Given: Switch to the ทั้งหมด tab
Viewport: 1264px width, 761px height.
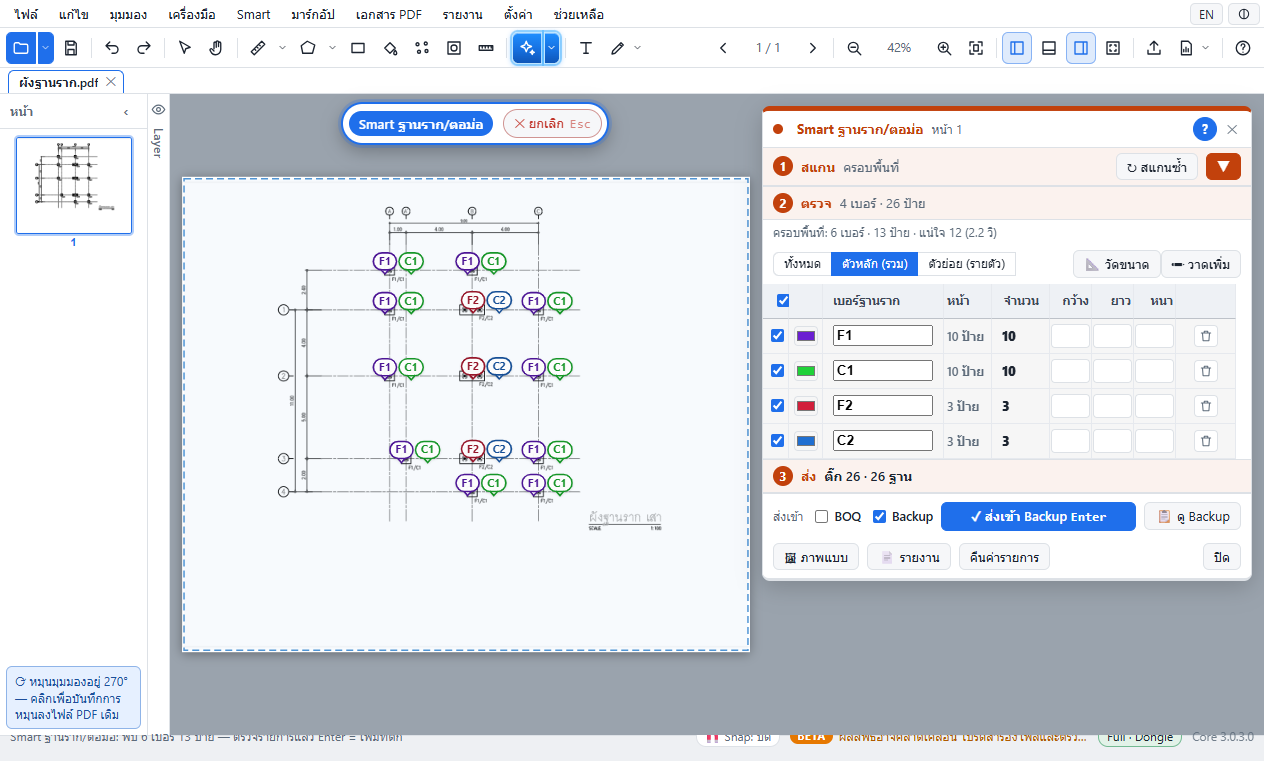Looking at the screenshot, I should coord(802,264).
